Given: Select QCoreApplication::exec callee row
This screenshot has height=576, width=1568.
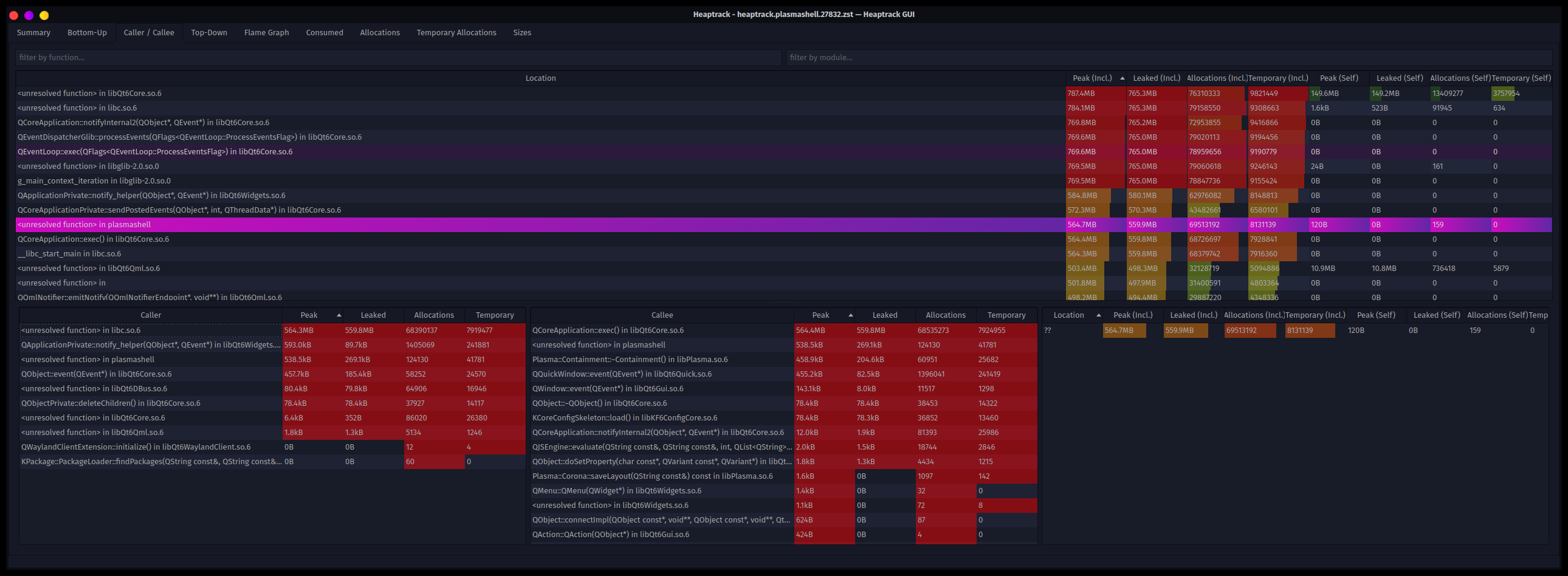Looking at the screenshot, I should [x=784, y=331].
